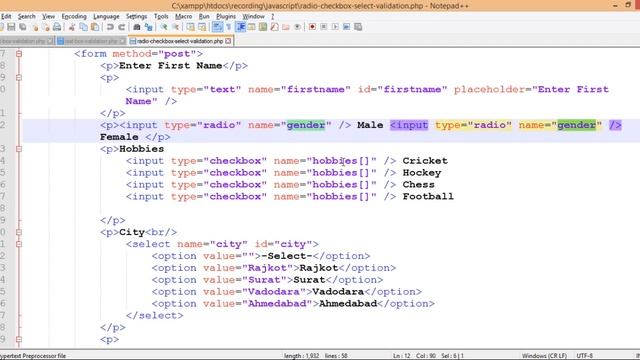
Task: Open the Function List icon
Action: point(274,27)
